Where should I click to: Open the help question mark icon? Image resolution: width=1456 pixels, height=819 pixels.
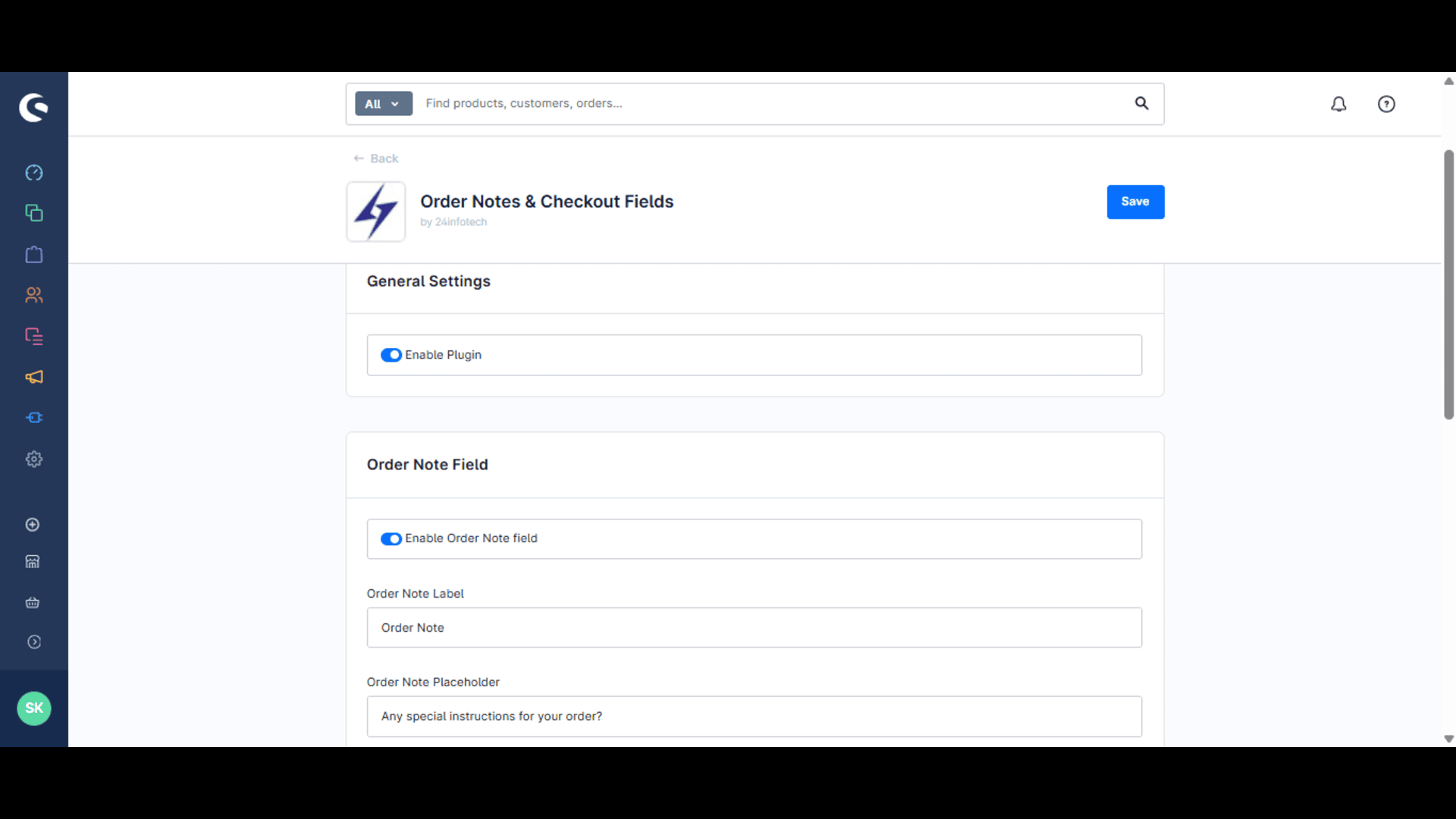tap(1386, 104)
